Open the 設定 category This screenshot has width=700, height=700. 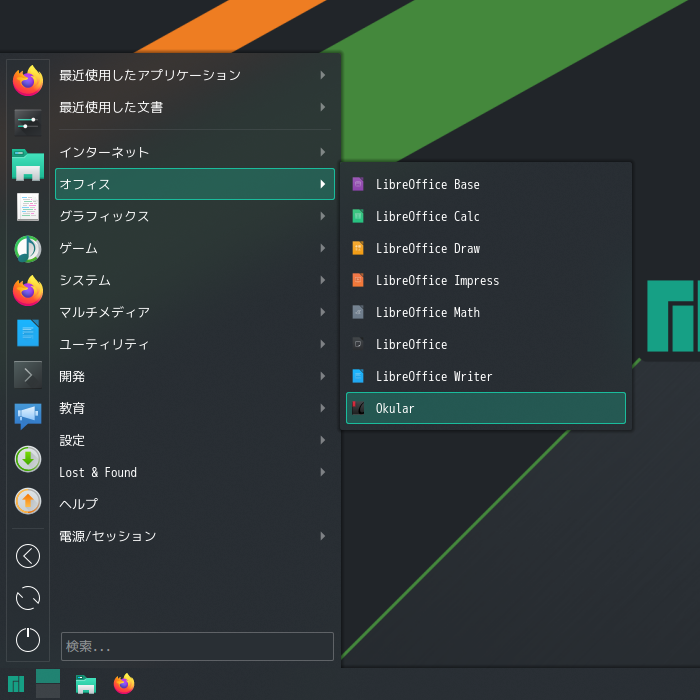pyautogui.click(x=195, y=440)
